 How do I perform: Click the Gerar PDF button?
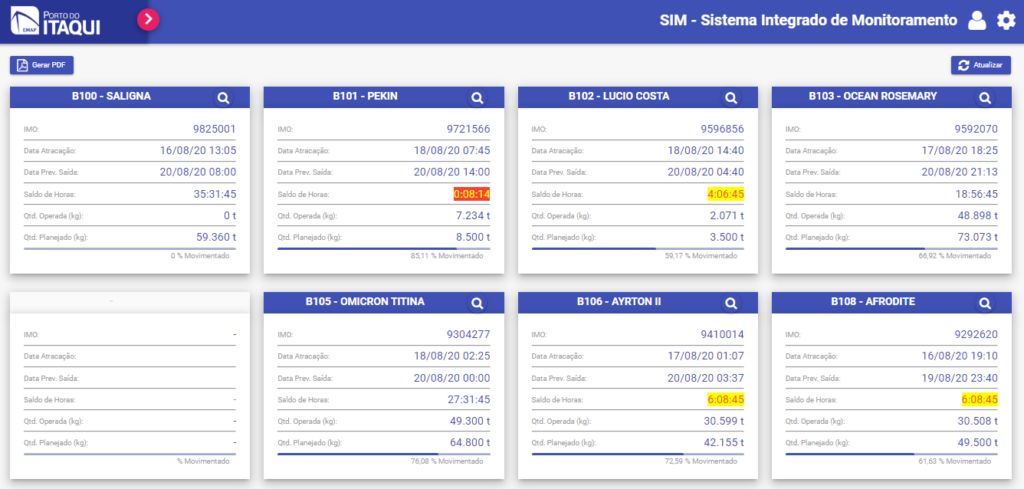pyautogui.click(x=42, y=65)
